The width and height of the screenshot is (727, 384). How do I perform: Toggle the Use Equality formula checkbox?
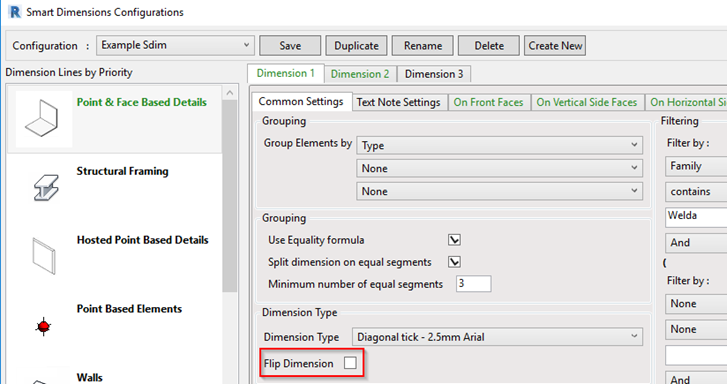(454, 240)
